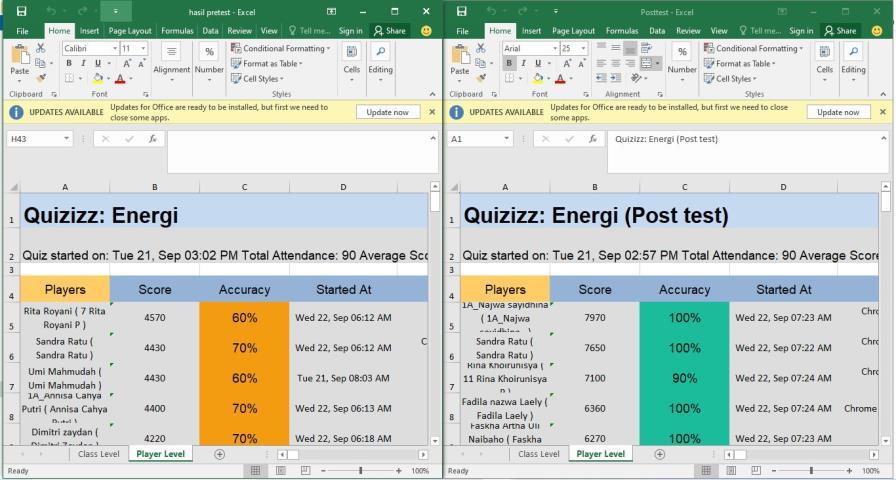Image resolution: width=896 pixels, height=480 pixels.
Task: Toggle Wrap Text in the Posttest window
Action: point(646,49)
